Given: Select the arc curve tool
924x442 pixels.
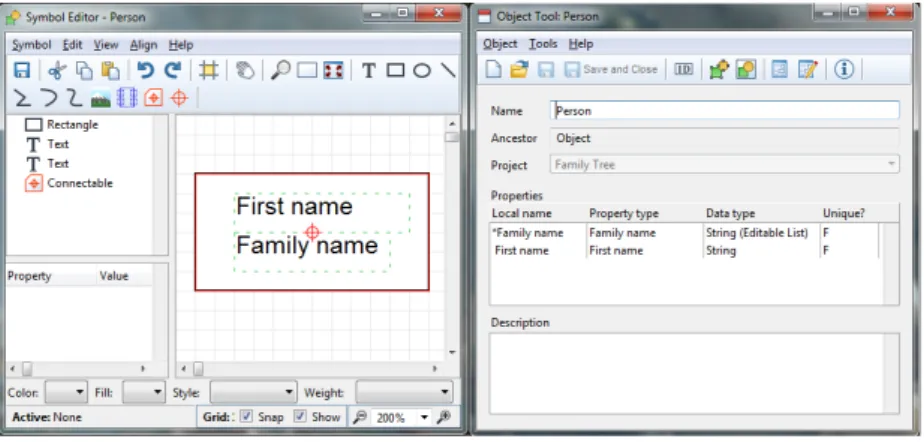Looking at the screenshot, I should click(x=50, y=98).
